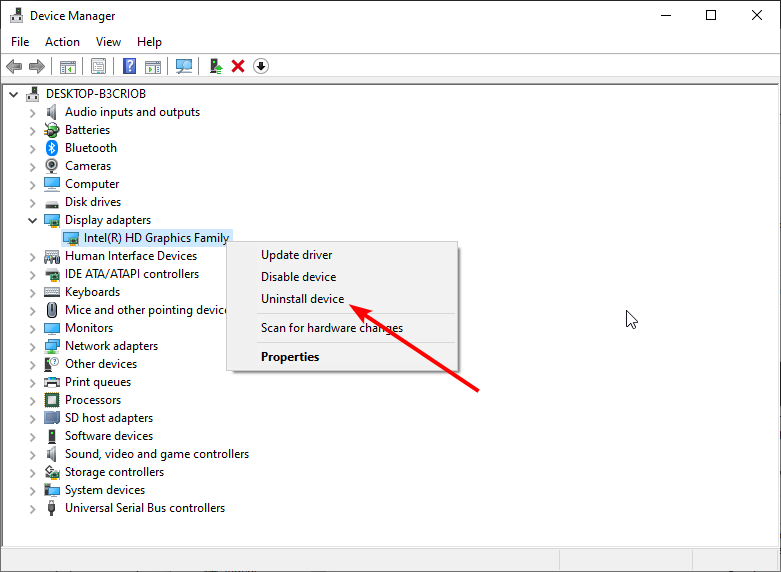781x572 pixels.
Task: Click the Back arrow toolbar icon
Action: point(14,66)
